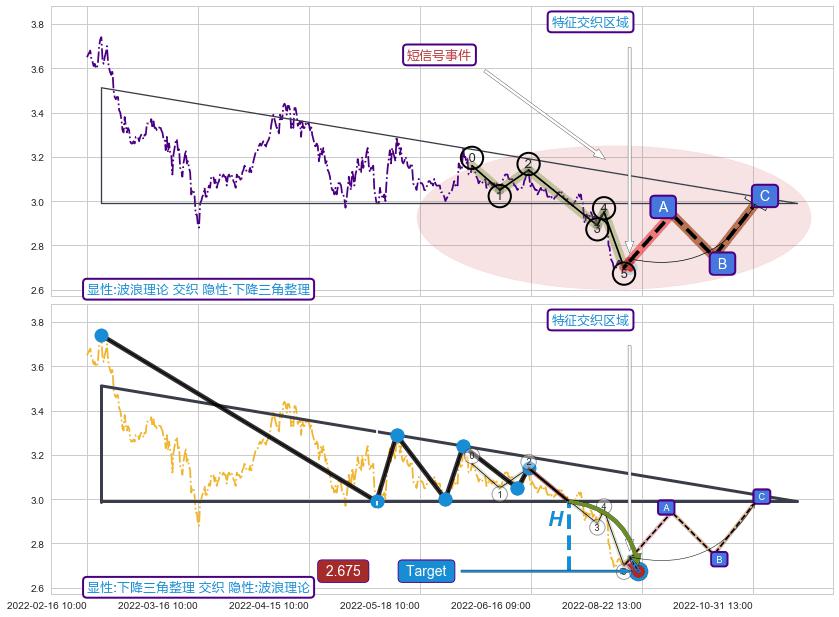Screen dimensions: 839x617
Task: Select wave marker 1 circle in upper chart
Action: [x=499, y=196]
